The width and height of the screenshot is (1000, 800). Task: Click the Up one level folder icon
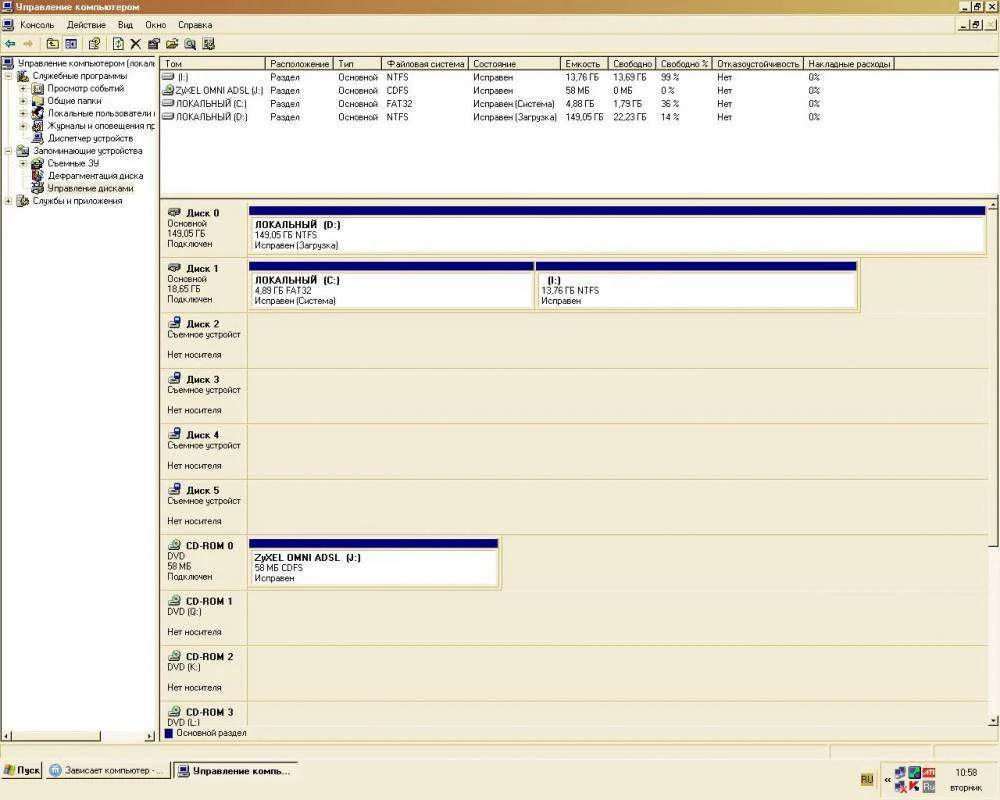click(x=53, y=44)
